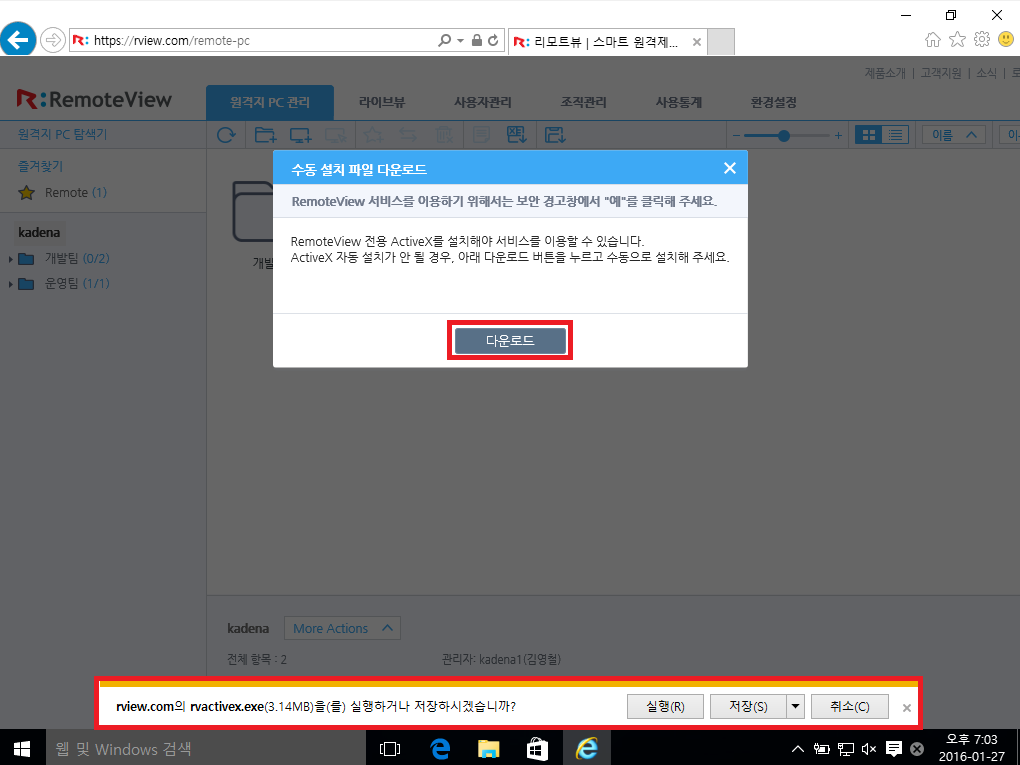1020x765 pixels.
Task: Open the Store from taskbar
Action: (x=537, y=749)
